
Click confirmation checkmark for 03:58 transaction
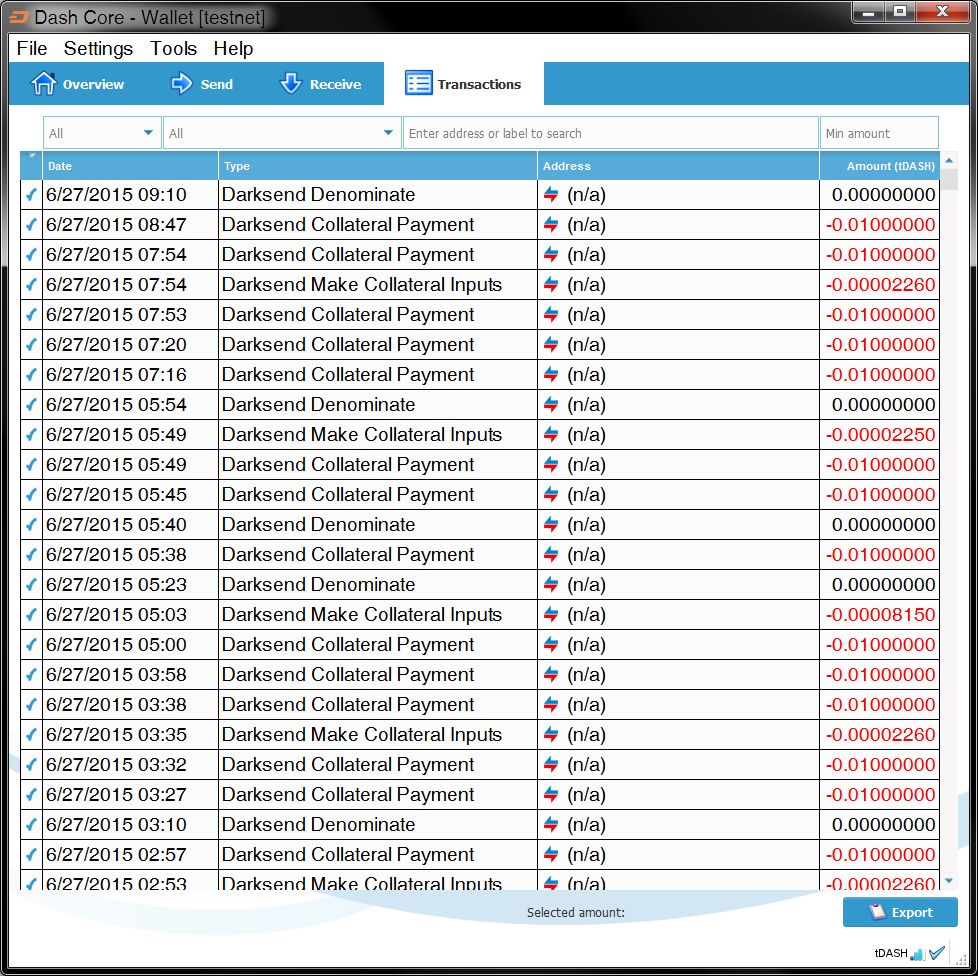pyautogui.click(x=31, y=675)
